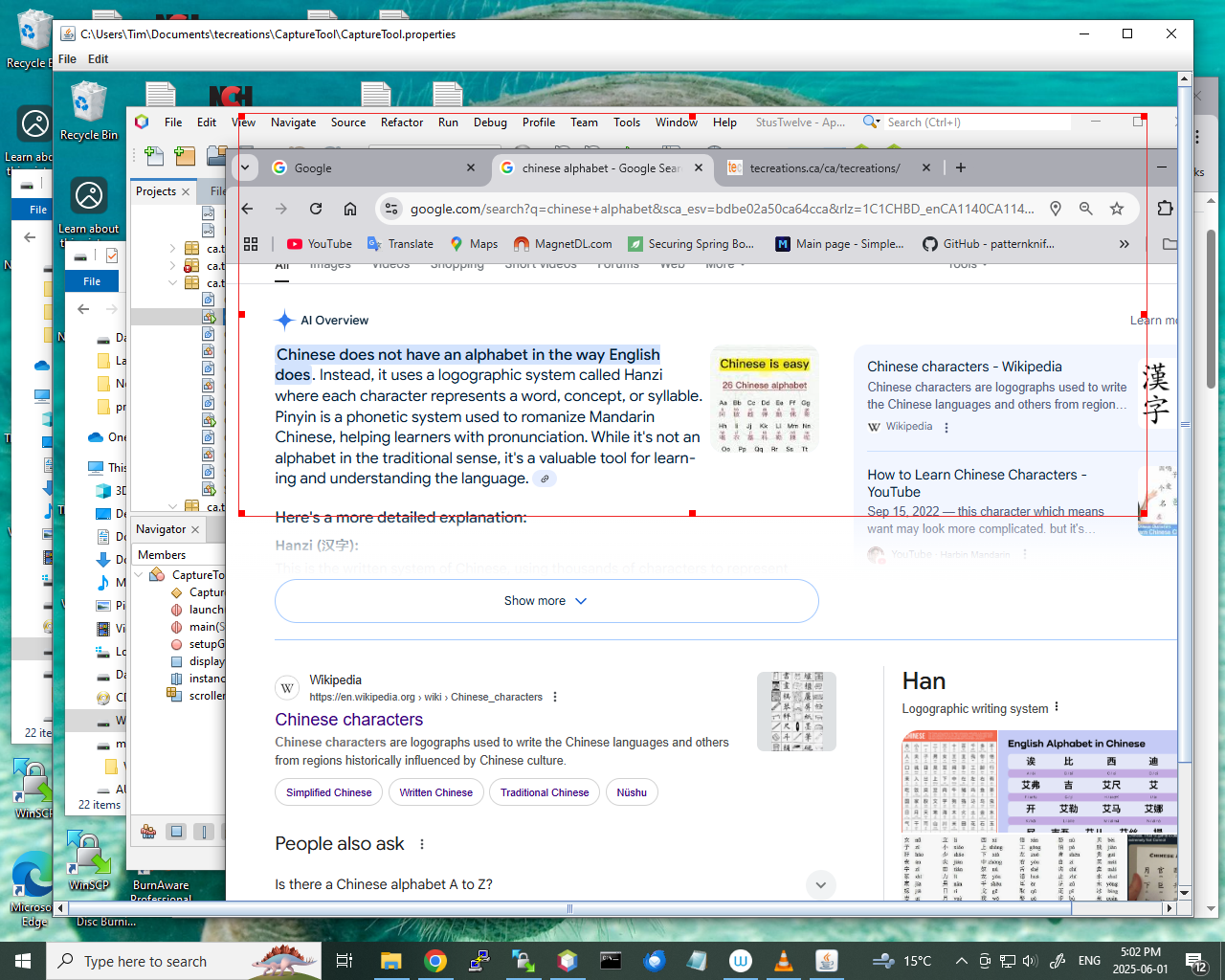Viewport: 1225px width, 980px height.
Task: Collapse the expanded third ca.t package node
Action: (x=172, y=282)
